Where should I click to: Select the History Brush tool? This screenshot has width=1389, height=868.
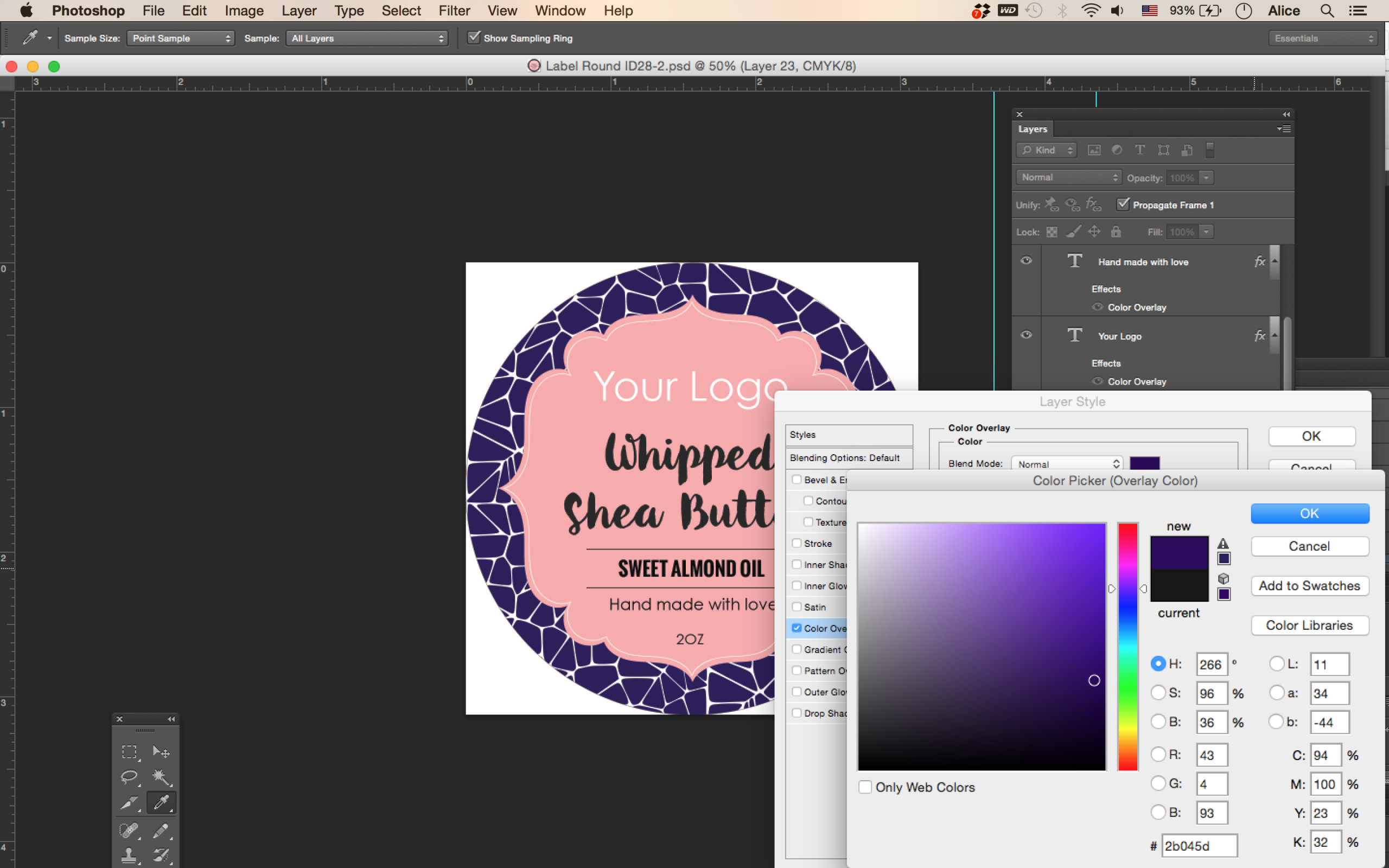pyautogui.click(x=161, y=856)
